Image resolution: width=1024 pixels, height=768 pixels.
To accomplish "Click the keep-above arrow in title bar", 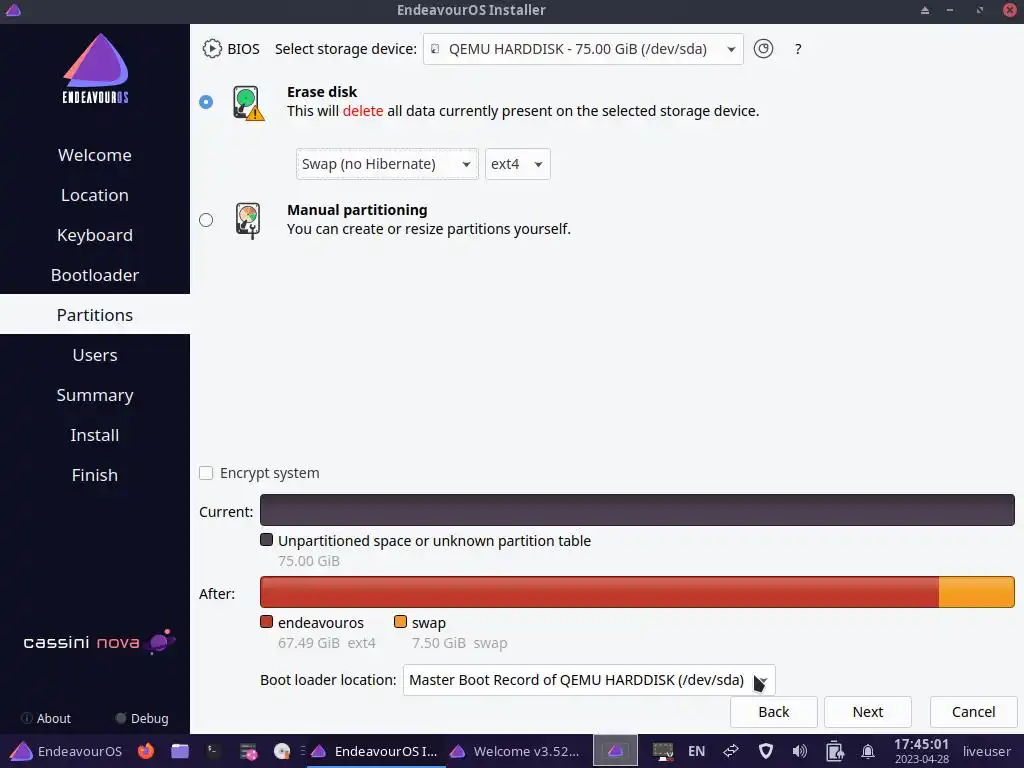I will coord(925,10).
